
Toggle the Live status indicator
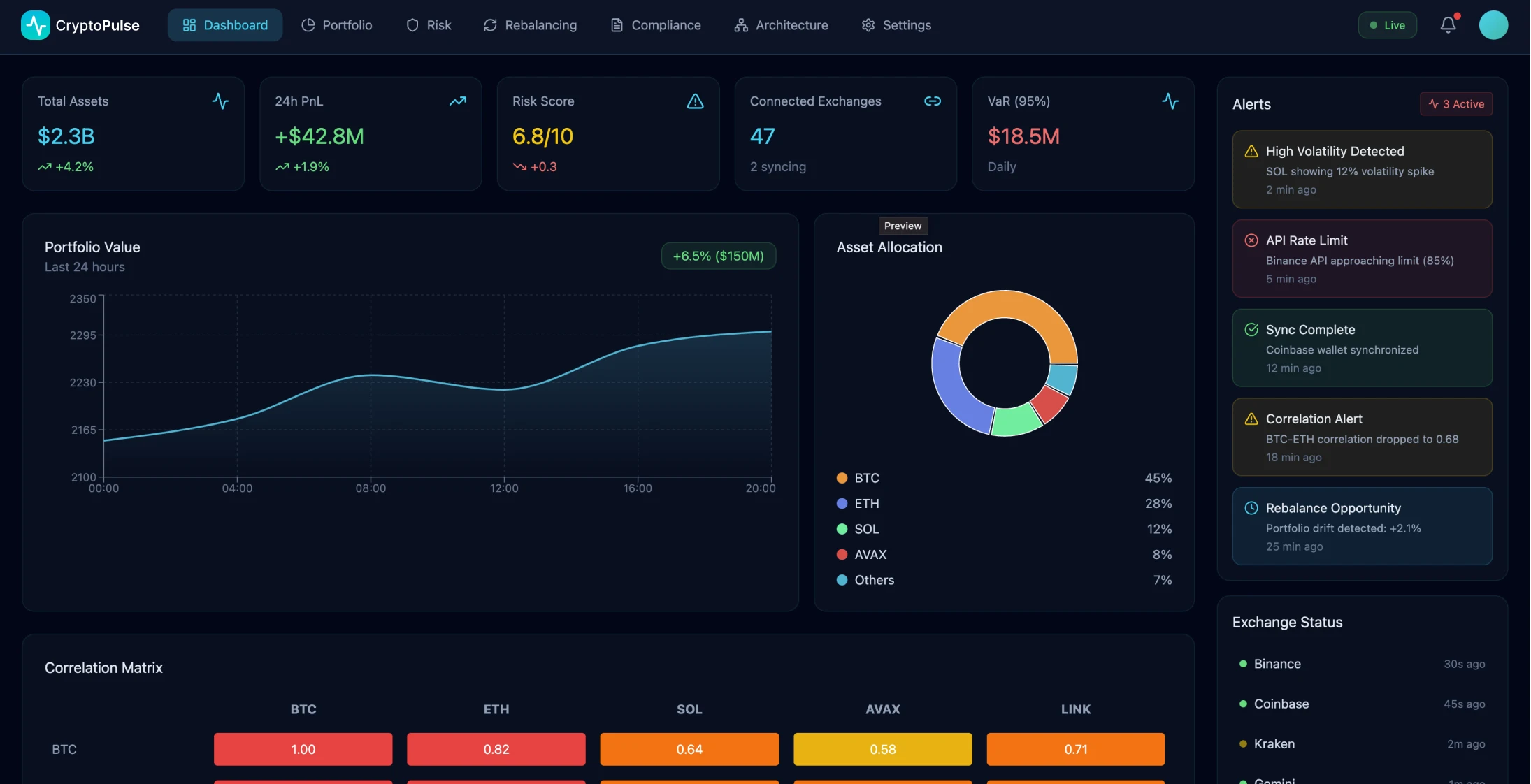click(1387, 24)
